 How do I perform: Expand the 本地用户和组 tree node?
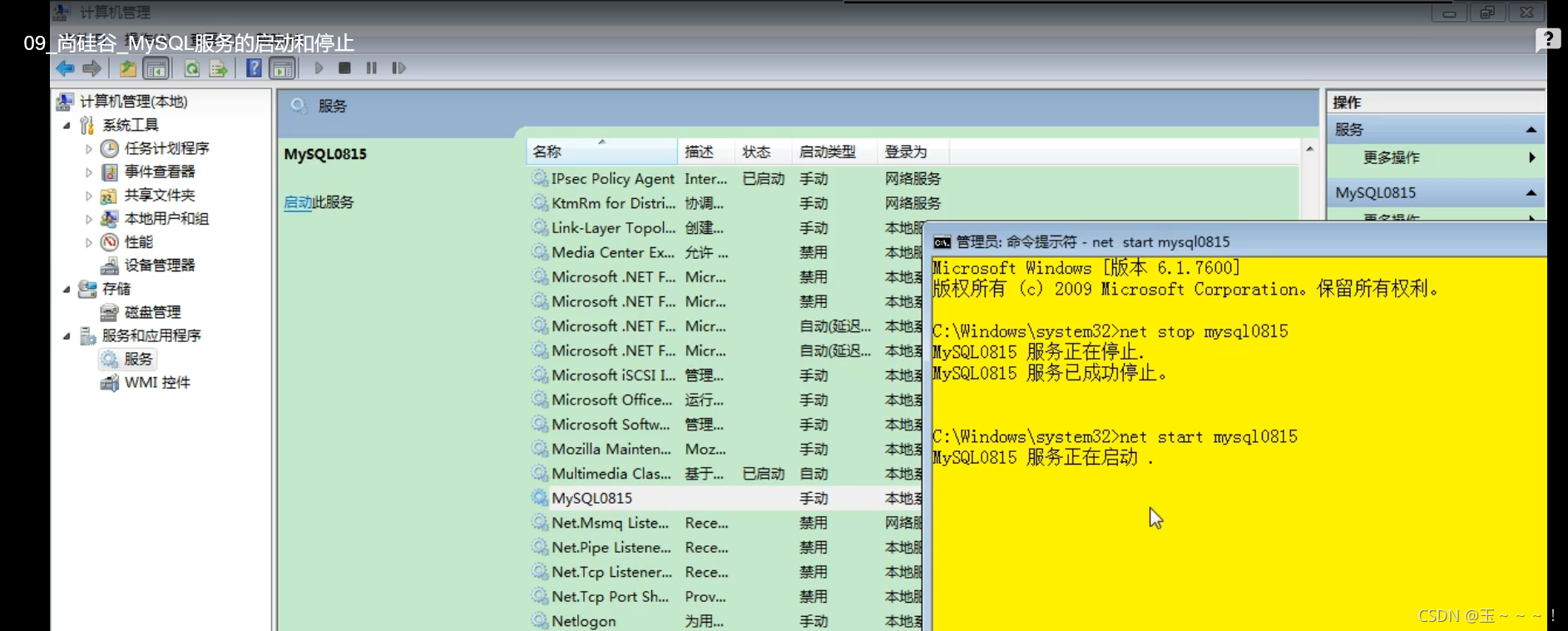click(89, 219)
